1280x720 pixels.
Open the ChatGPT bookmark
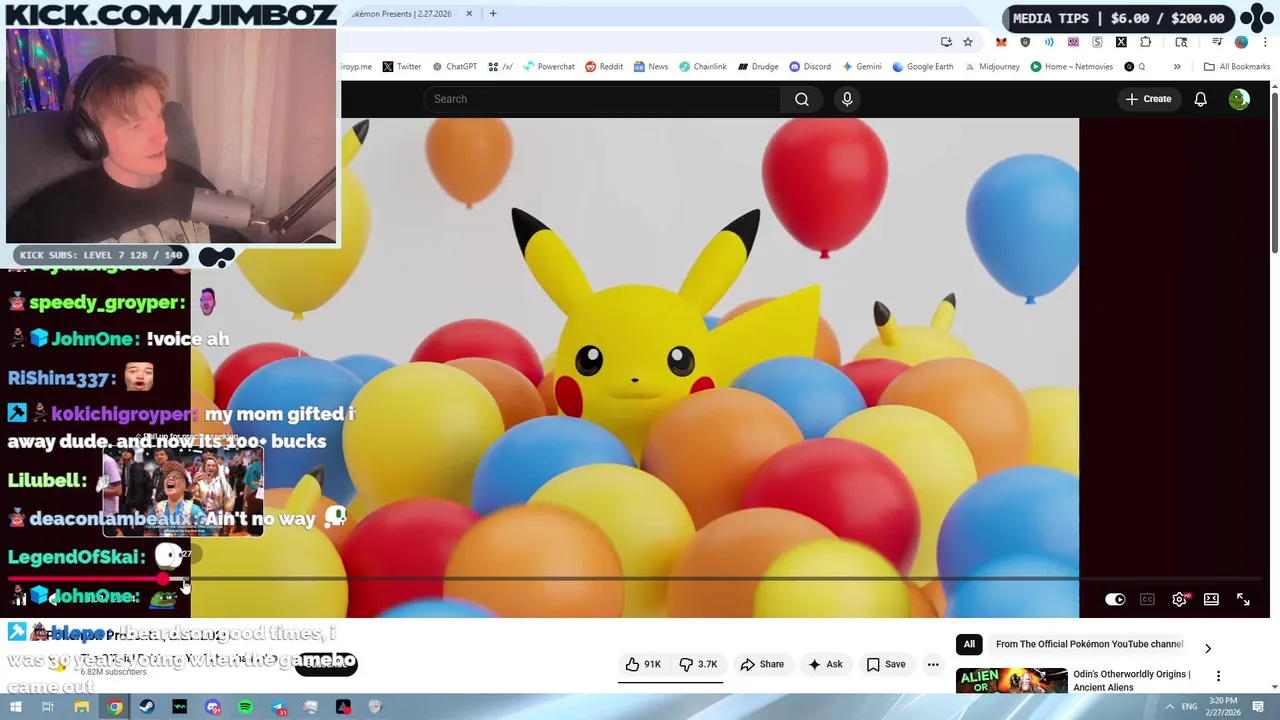[x=454, y=67]
